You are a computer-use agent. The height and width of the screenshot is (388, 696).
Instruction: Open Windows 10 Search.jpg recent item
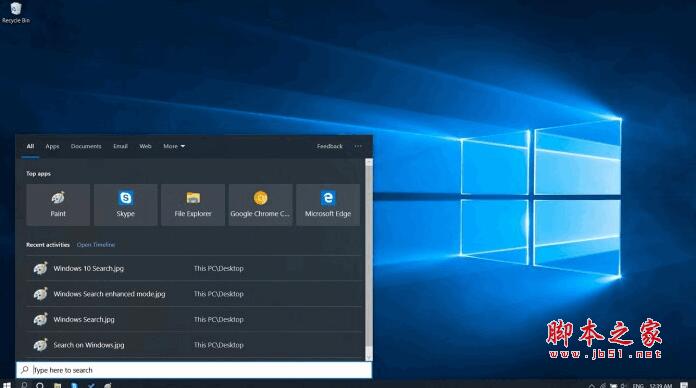(x=194, y=268)
